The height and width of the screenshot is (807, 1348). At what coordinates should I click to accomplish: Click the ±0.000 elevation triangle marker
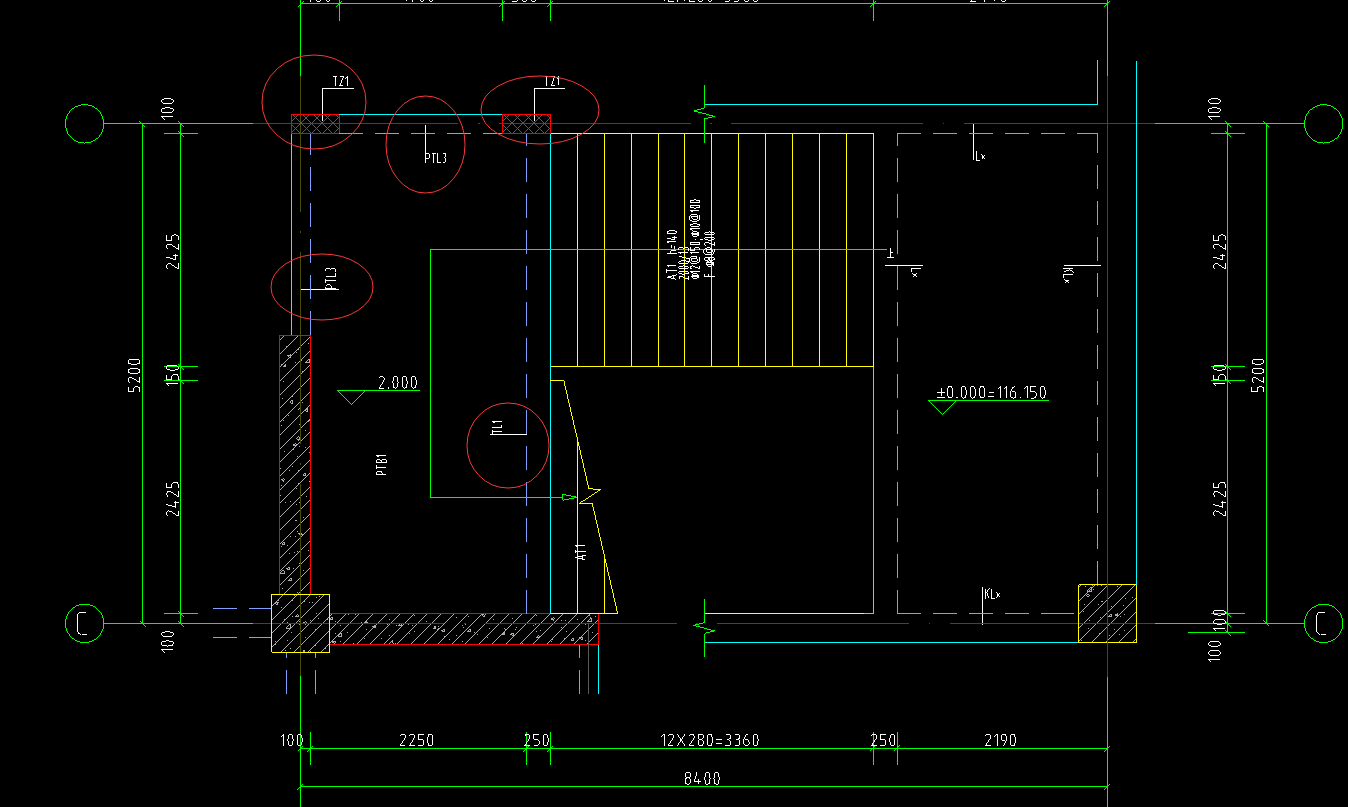click(942, 407)
